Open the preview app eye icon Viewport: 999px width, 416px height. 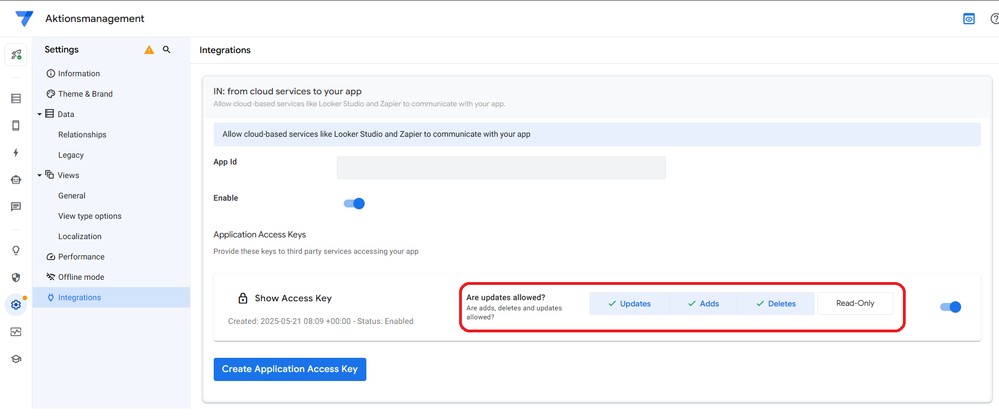(x=968, y=19)
